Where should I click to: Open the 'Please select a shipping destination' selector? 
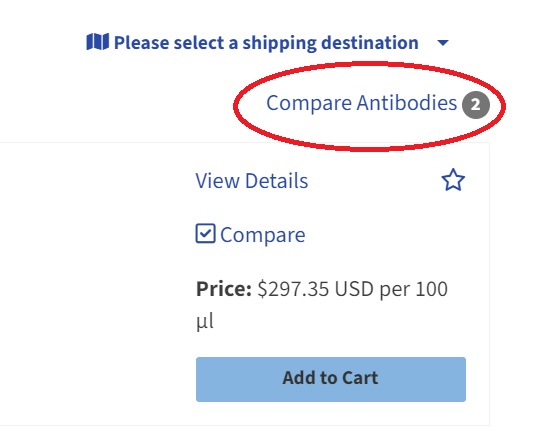(267, 43)
